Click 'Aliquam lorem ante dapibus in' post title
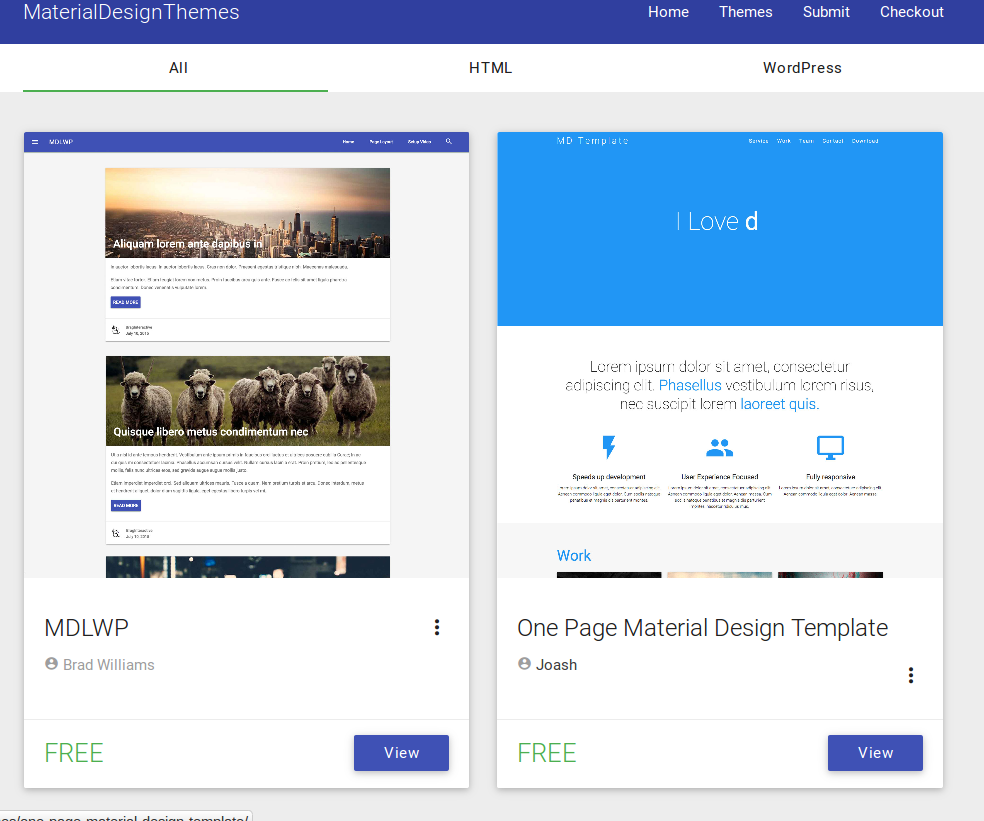 188,244
